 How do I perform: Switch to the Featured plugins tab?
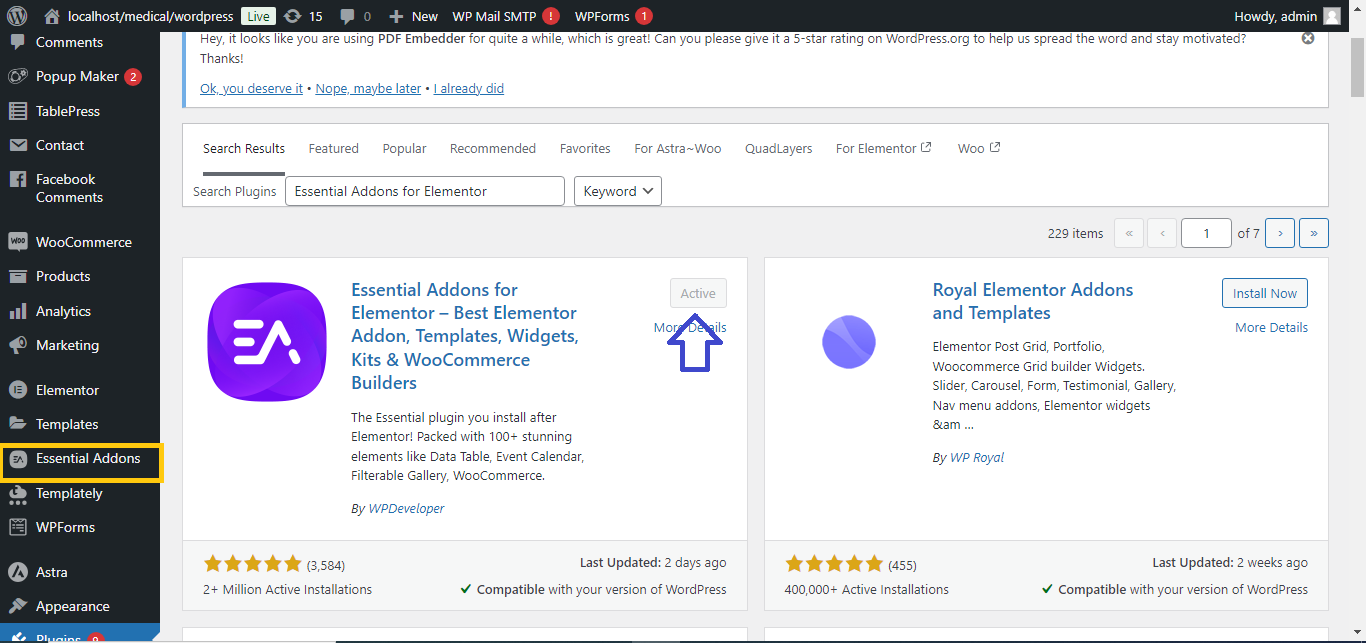click(333, 148)
